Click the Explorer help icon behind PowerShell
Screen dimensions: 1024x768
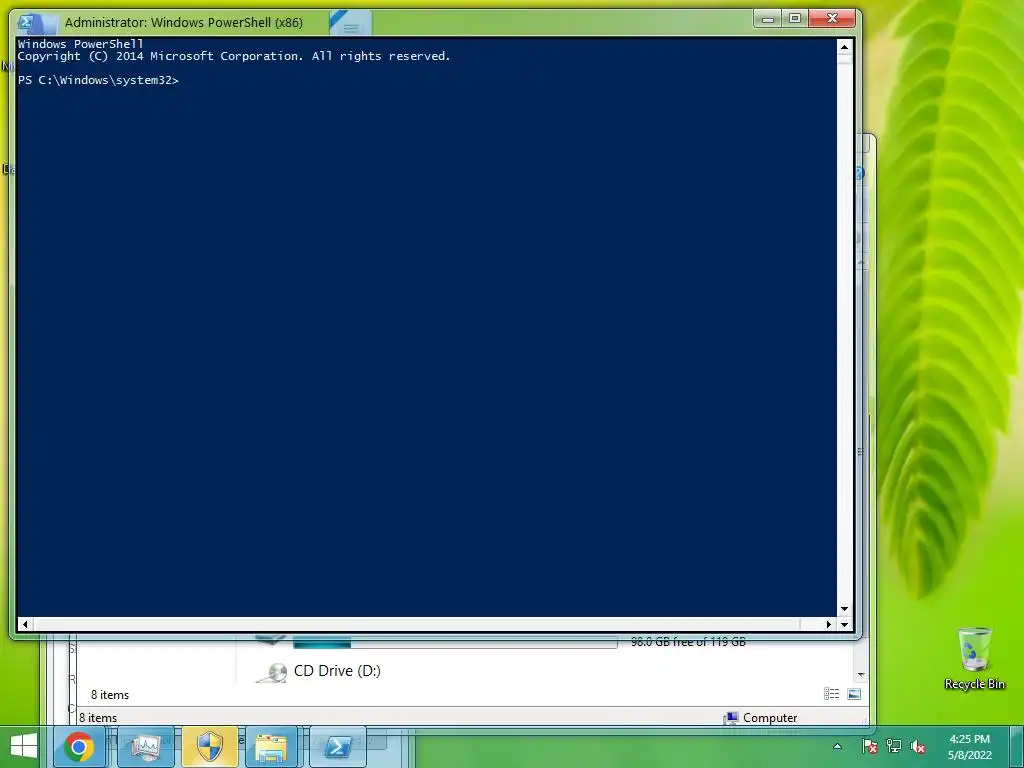coord(859,173)
